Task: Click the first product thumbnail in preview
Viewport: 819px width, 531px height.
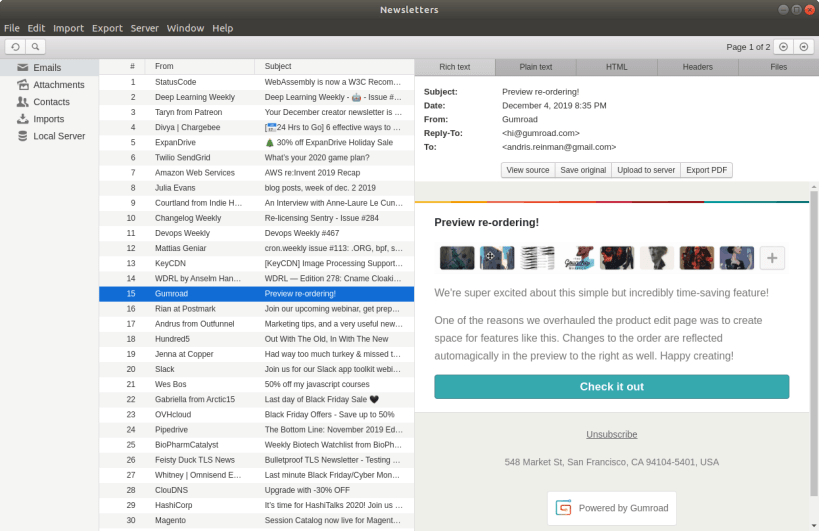Action: point(457,258)
